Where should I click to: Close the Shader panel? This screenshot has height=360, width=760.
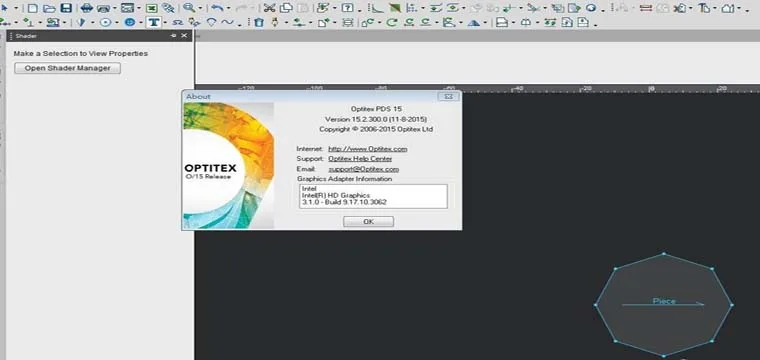(x=184, y=36)
